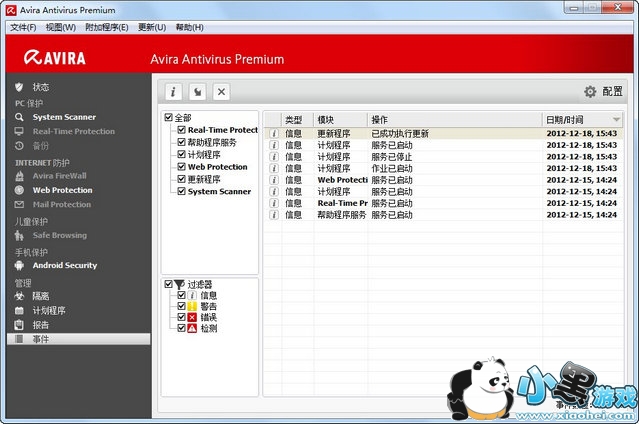Open the 帮助(H) menu
The height and width of the screenshot is (424, 639).
[x=189, y=27]
